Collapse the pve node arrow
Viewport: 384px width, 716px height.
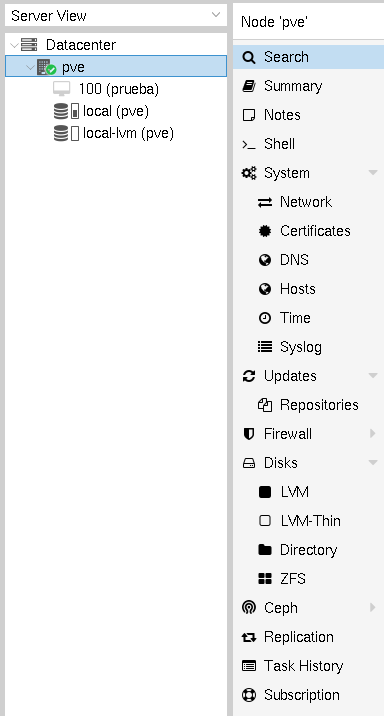pyautogui.click(x=31, y=67)
